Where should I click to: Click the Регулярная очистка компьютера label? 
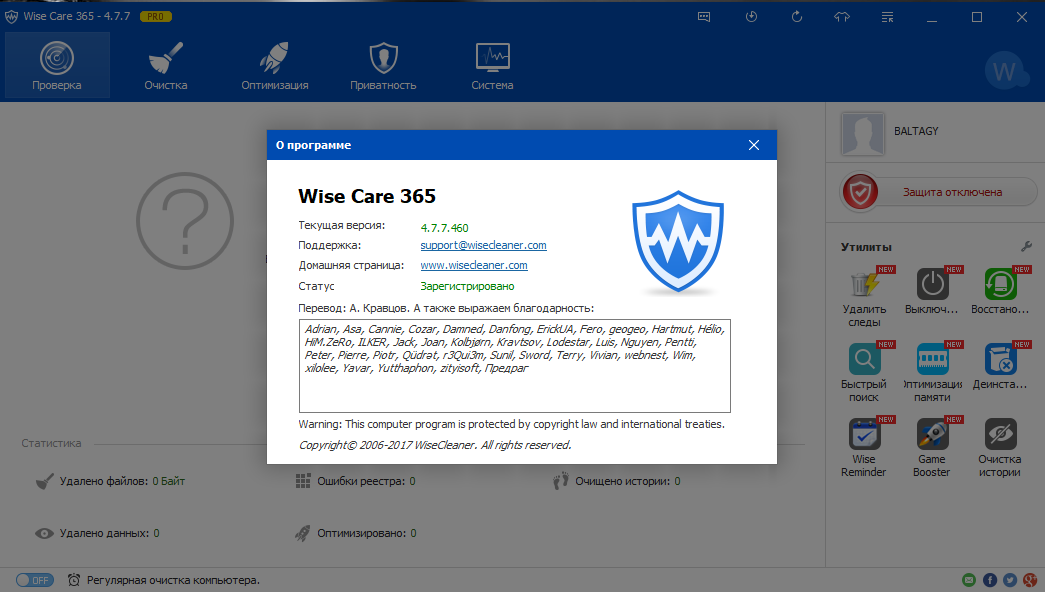(173, 581)
